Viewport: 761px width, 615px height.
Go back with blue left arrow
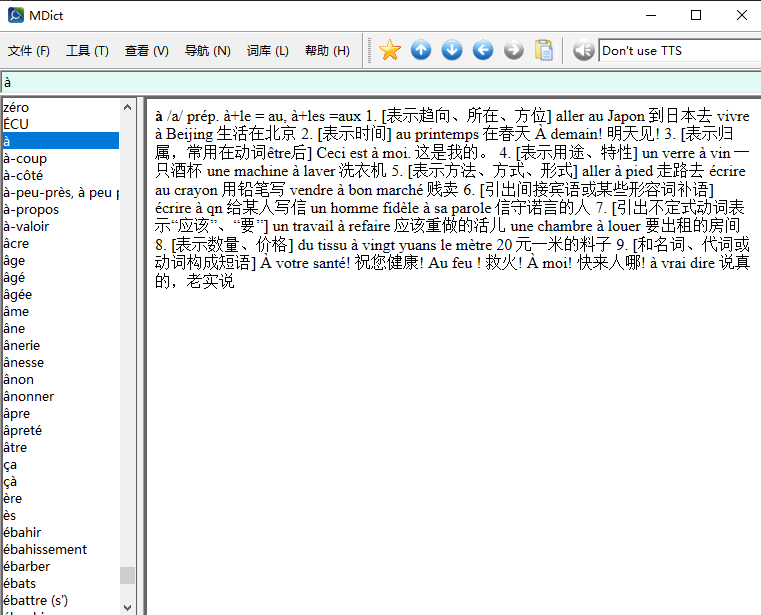pyautogui.click(x=483, y=50)
